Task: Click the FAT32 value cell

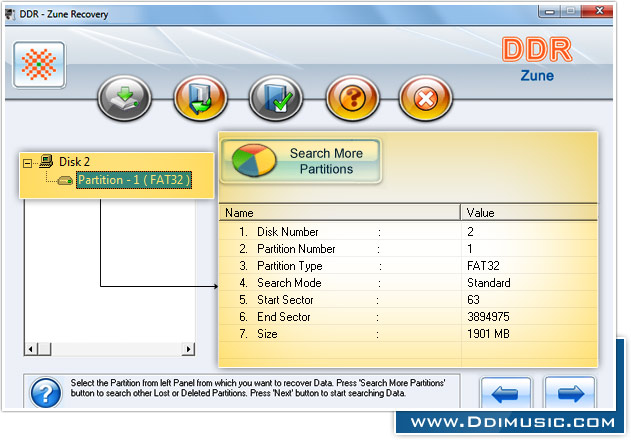Action: click(x=483, y=266)
